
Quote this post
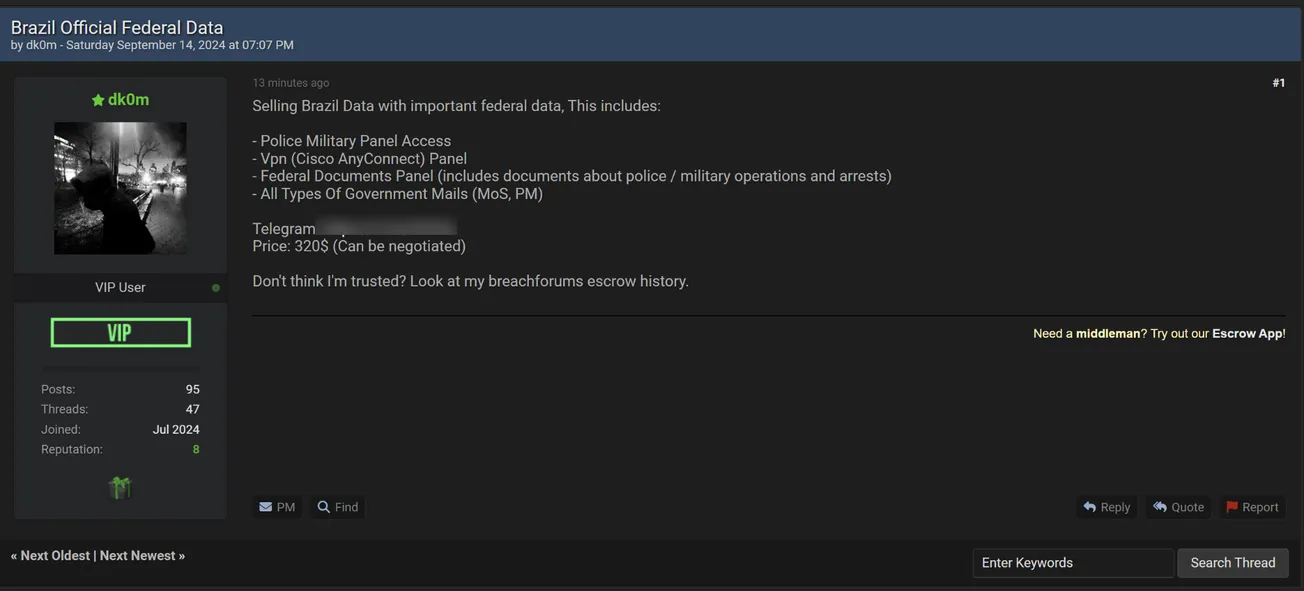click(x=1178, y=507)
